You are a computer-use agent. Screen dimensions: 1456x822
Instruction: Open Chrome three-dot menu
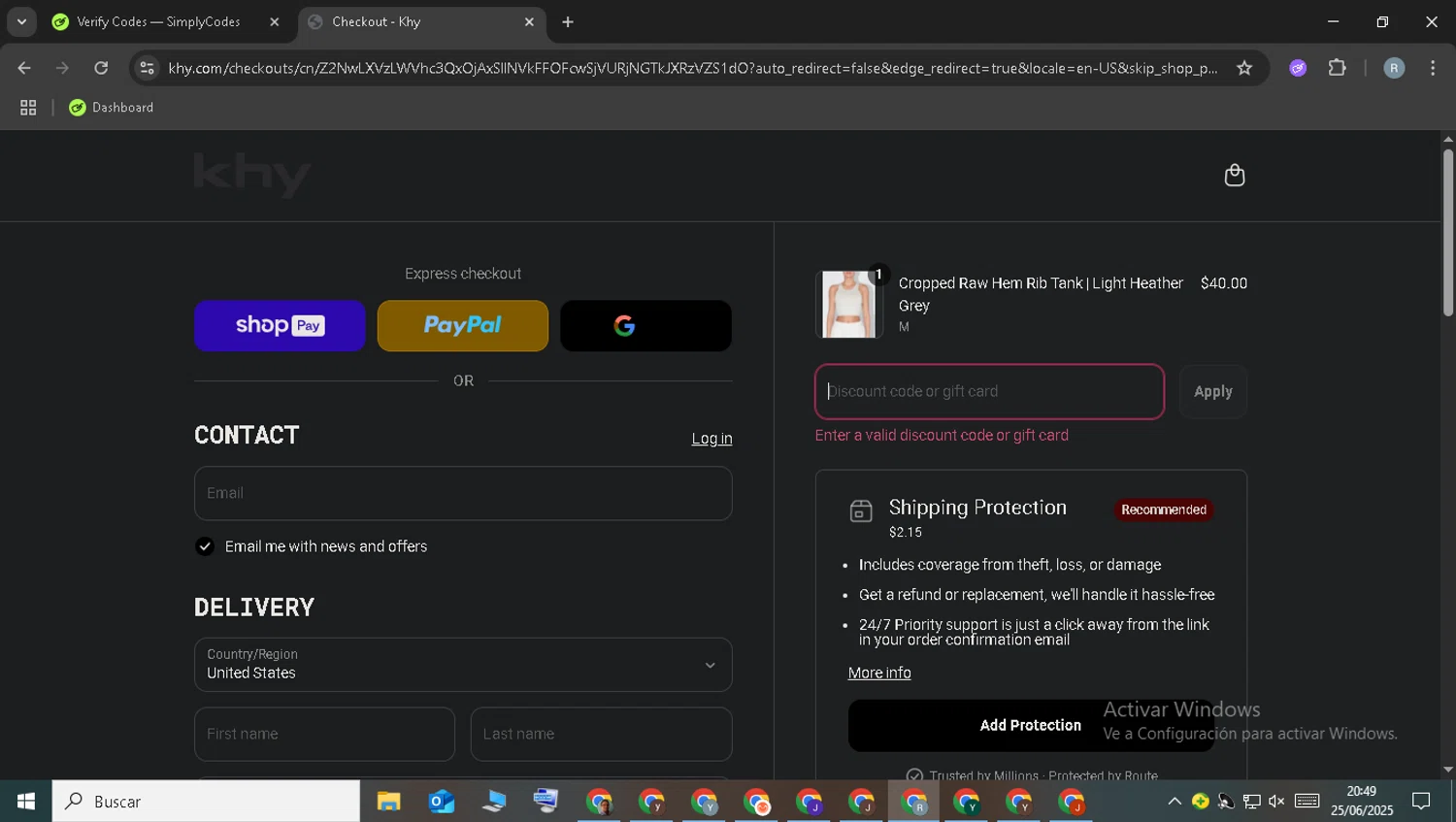point(1433,68)
